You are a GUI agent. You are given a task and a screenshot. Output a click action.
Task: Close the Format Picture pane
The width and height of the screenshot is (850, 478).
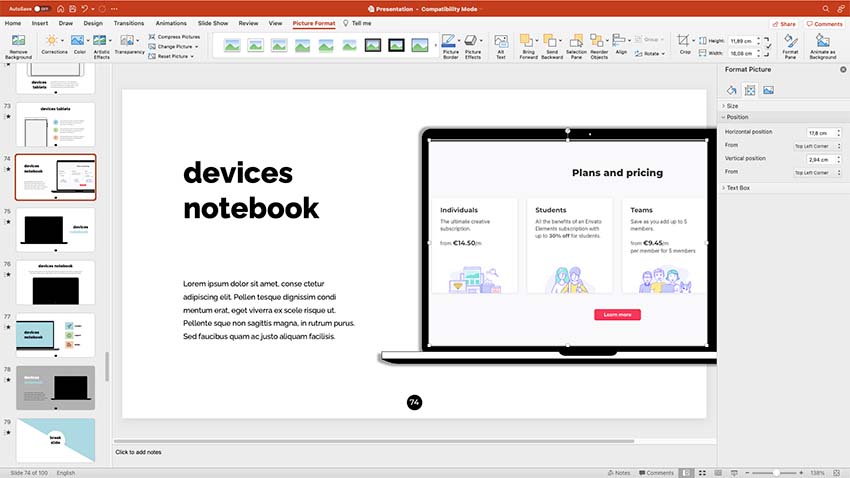(843, 69)
